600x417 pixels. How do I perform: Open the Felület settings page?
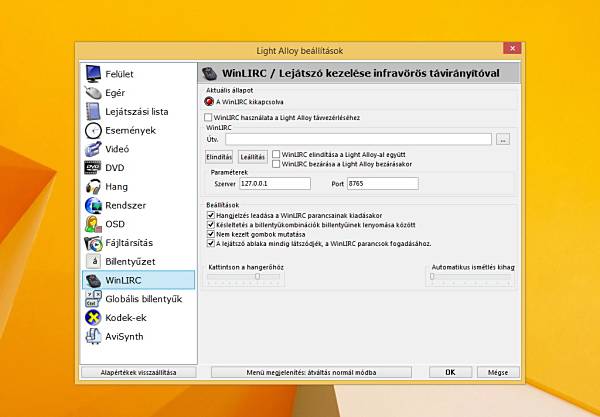pos(138,74)
